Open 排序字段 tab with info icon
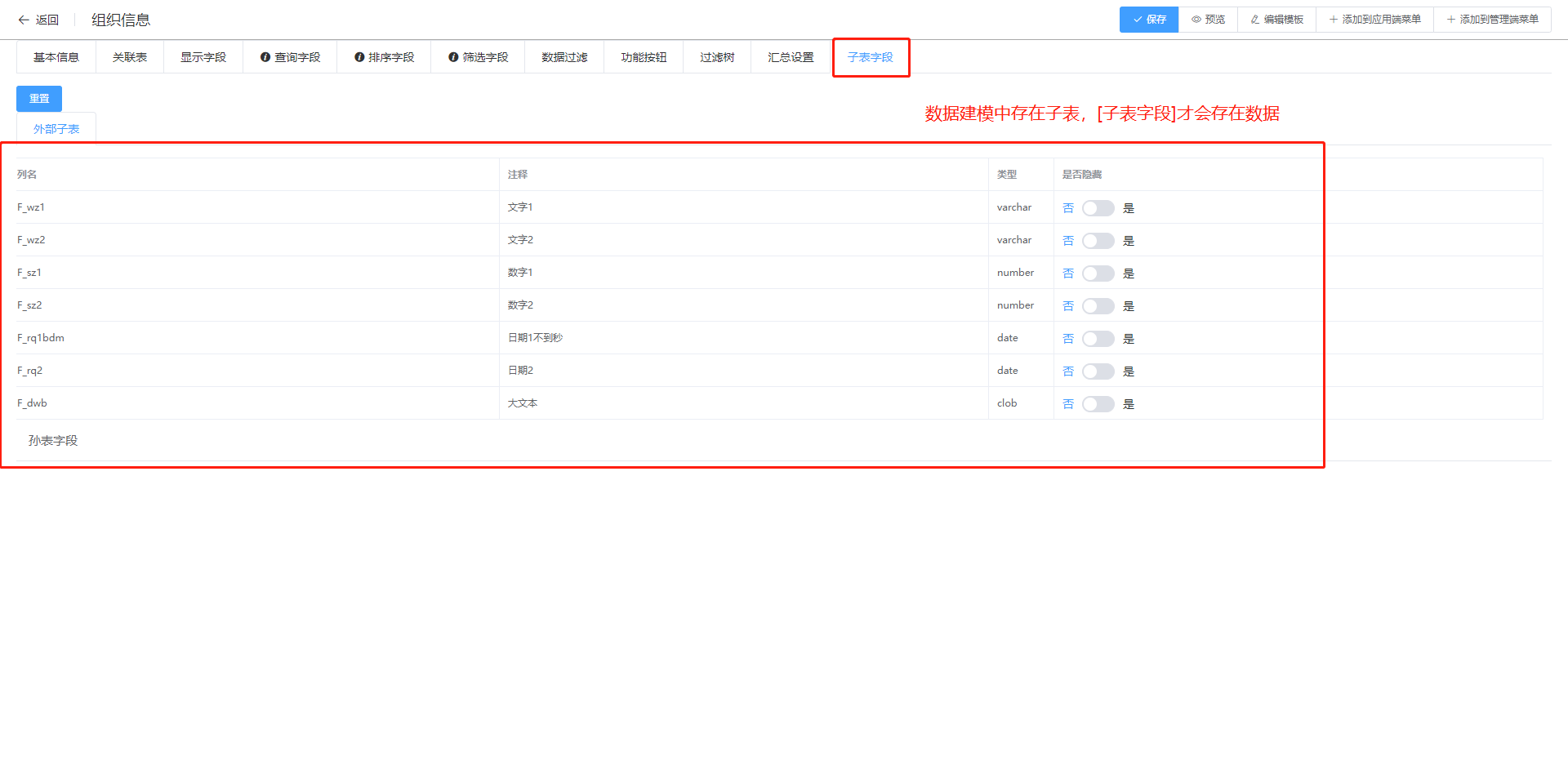Screen dimensions: 1568x765 tap(384, 57)
